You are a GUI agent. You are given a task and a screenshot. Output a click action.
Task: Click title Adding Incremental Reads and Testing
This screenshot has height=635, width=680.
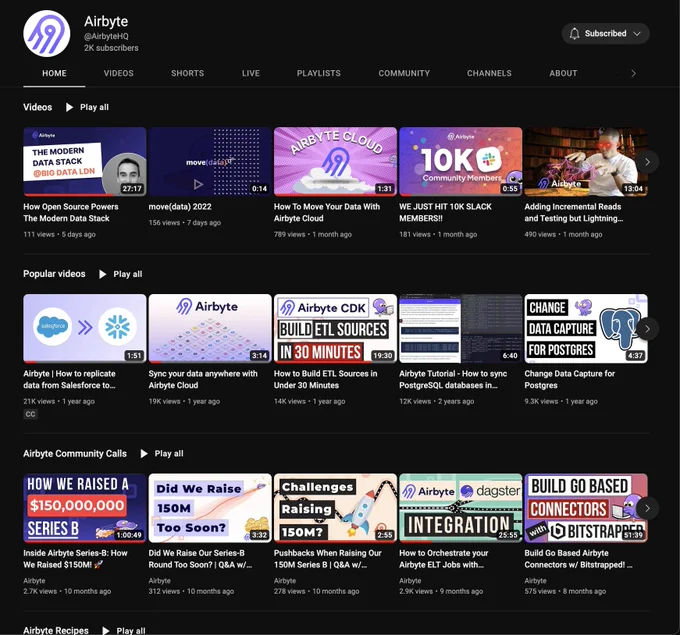[x=574, y=213]
